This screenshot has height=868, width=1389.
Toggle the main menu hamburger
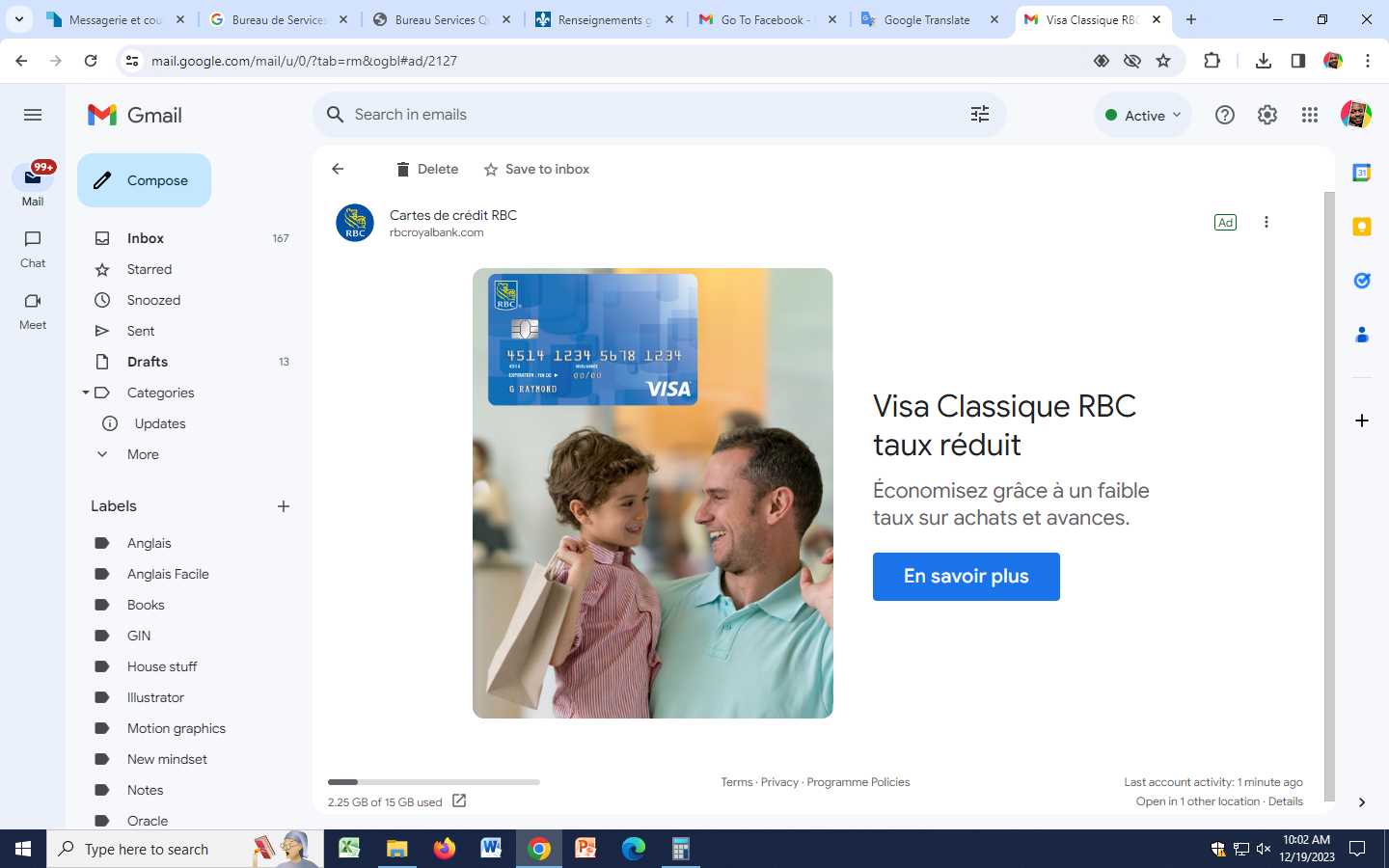33,115
